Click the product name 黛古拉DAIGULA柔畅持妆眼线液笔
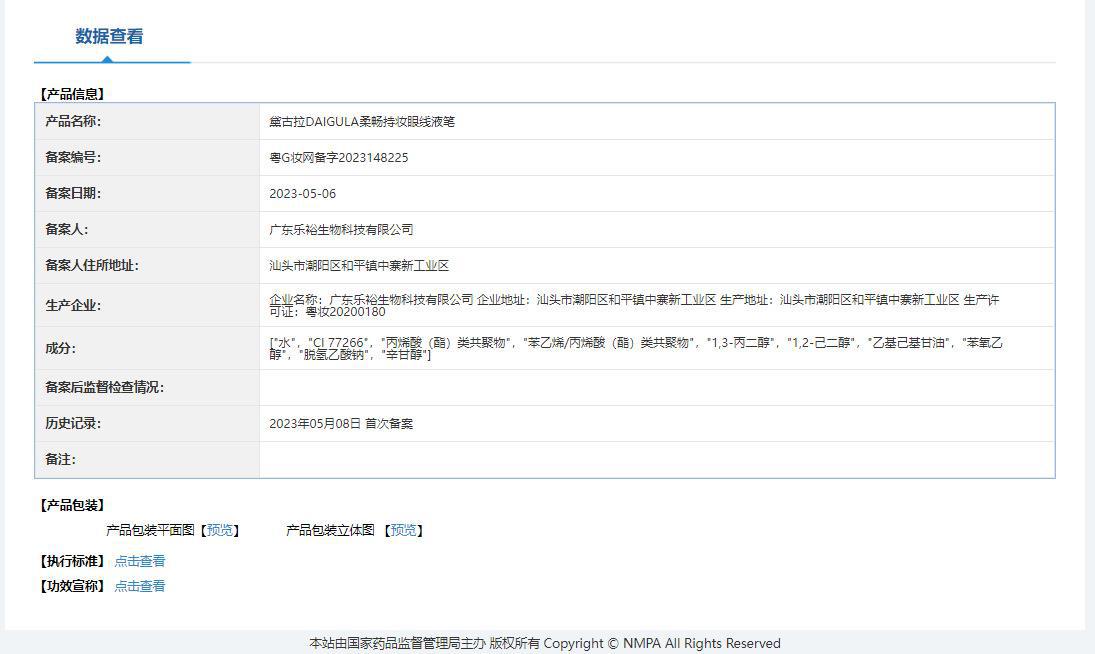The width and height of the screenshot is (1095, 654). click(x=362, y=121)
